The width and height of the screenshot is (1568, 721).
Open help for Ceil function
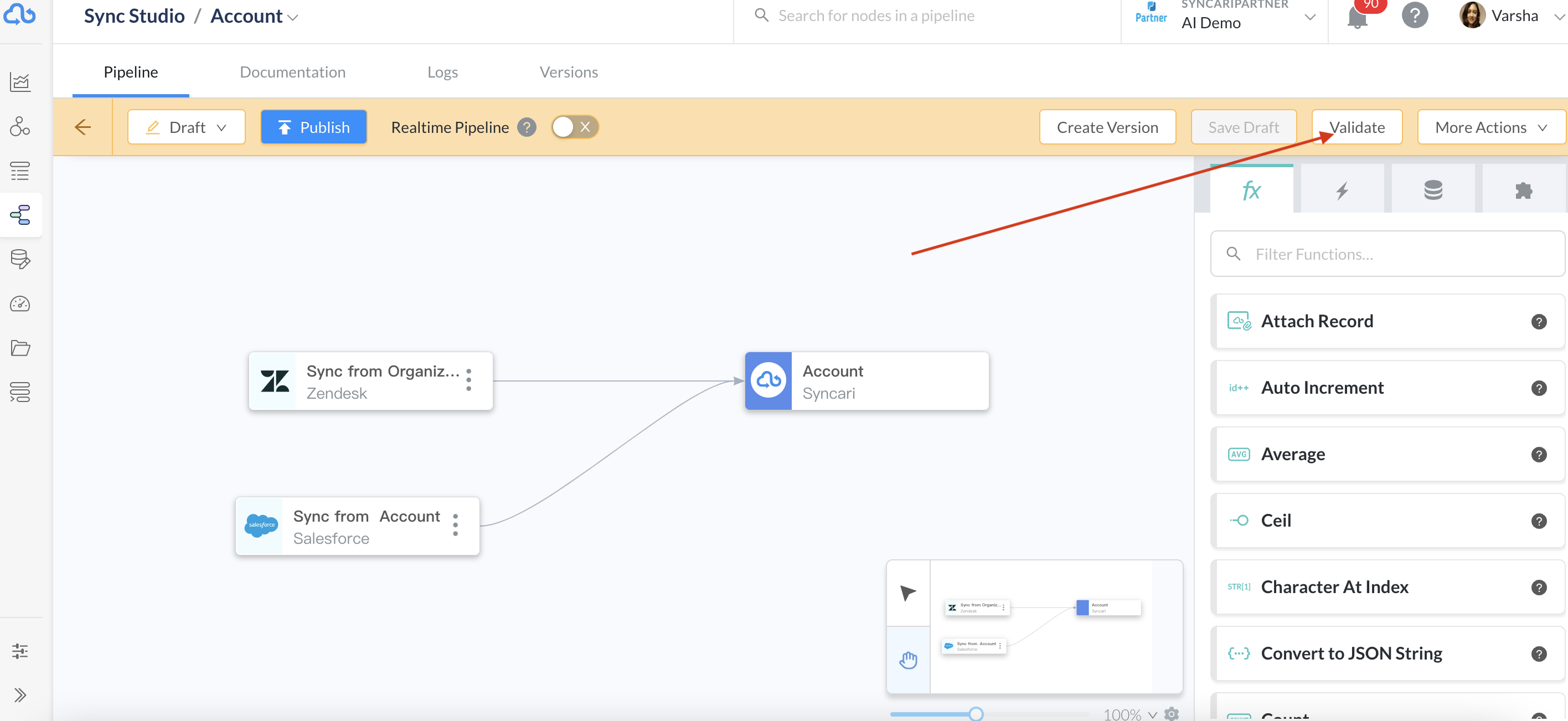[x=1539, y=521]
